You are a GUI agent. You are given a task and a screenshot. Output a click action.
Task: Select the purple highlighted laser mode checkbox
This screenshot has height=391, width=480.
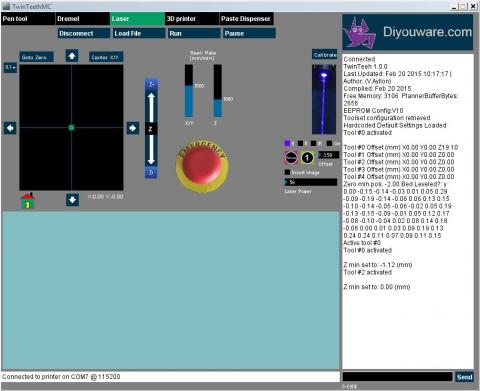(287, 143)
